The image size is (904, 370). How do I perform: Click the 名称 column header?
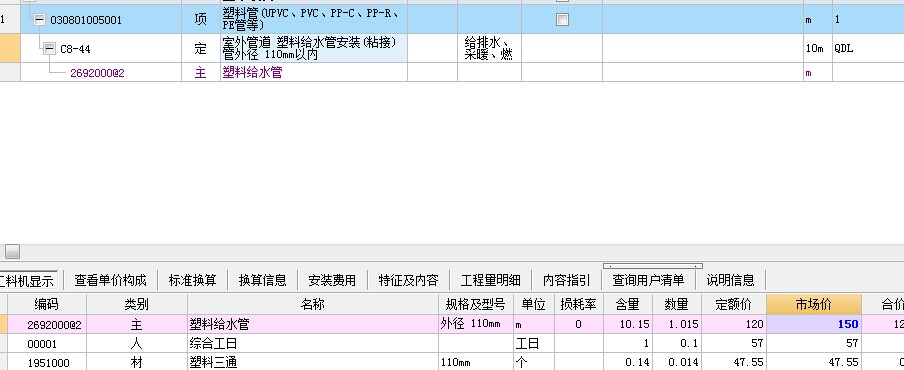(x=312, y=304)
